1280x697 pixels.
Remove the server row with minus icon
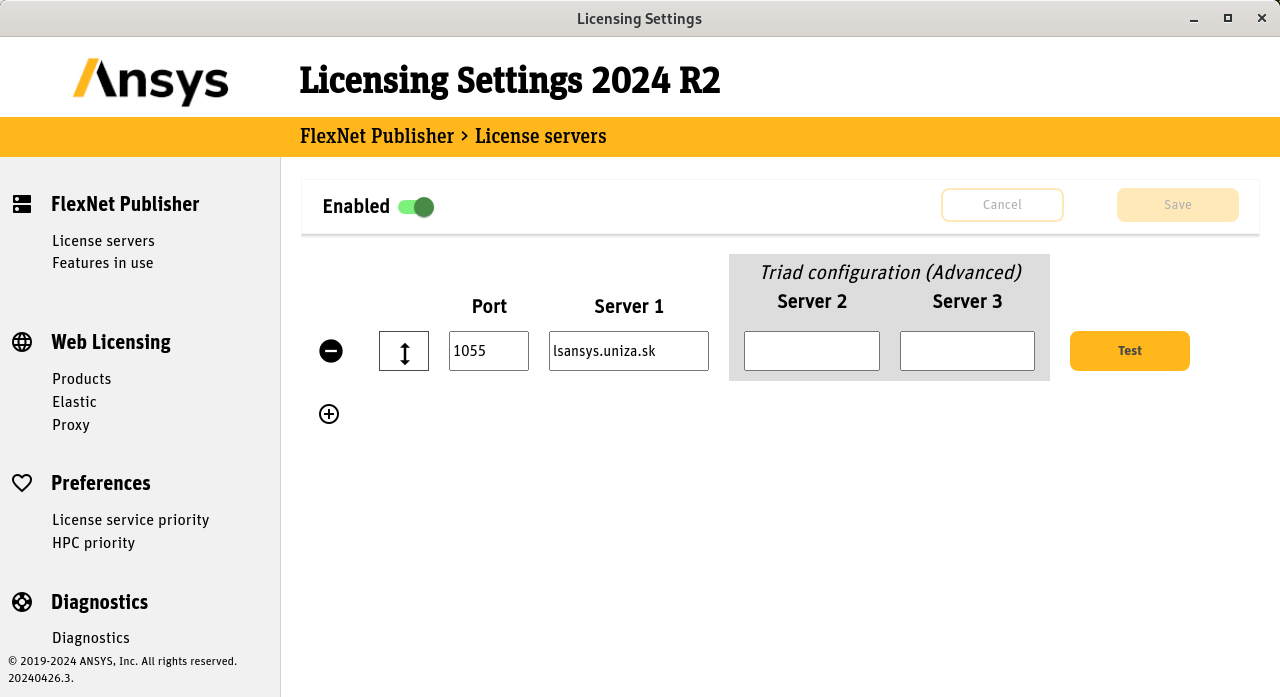pyautogui.click(x=331, y=351)
